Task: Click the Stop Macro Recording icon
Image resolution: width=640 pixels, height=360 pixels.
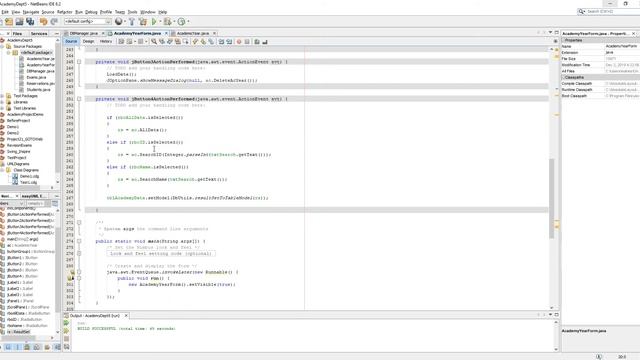Action: [247, 42]
